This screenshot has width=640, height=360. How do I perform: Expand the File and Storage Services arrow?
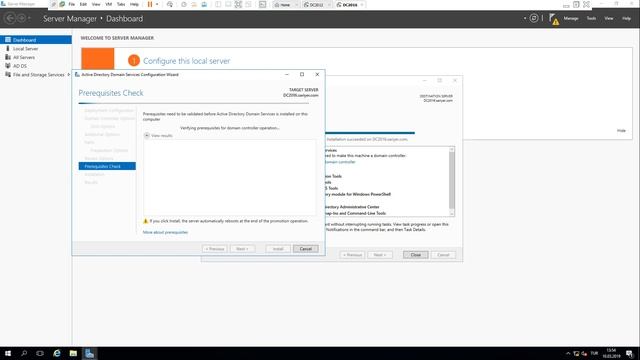click(69, 75)
